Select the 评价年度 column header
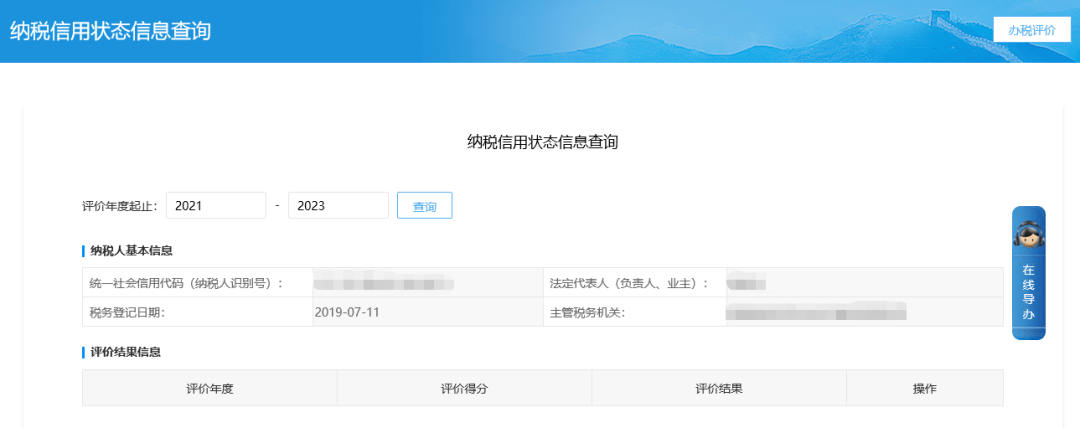1080x428 pixels. (x=209, y=388)
